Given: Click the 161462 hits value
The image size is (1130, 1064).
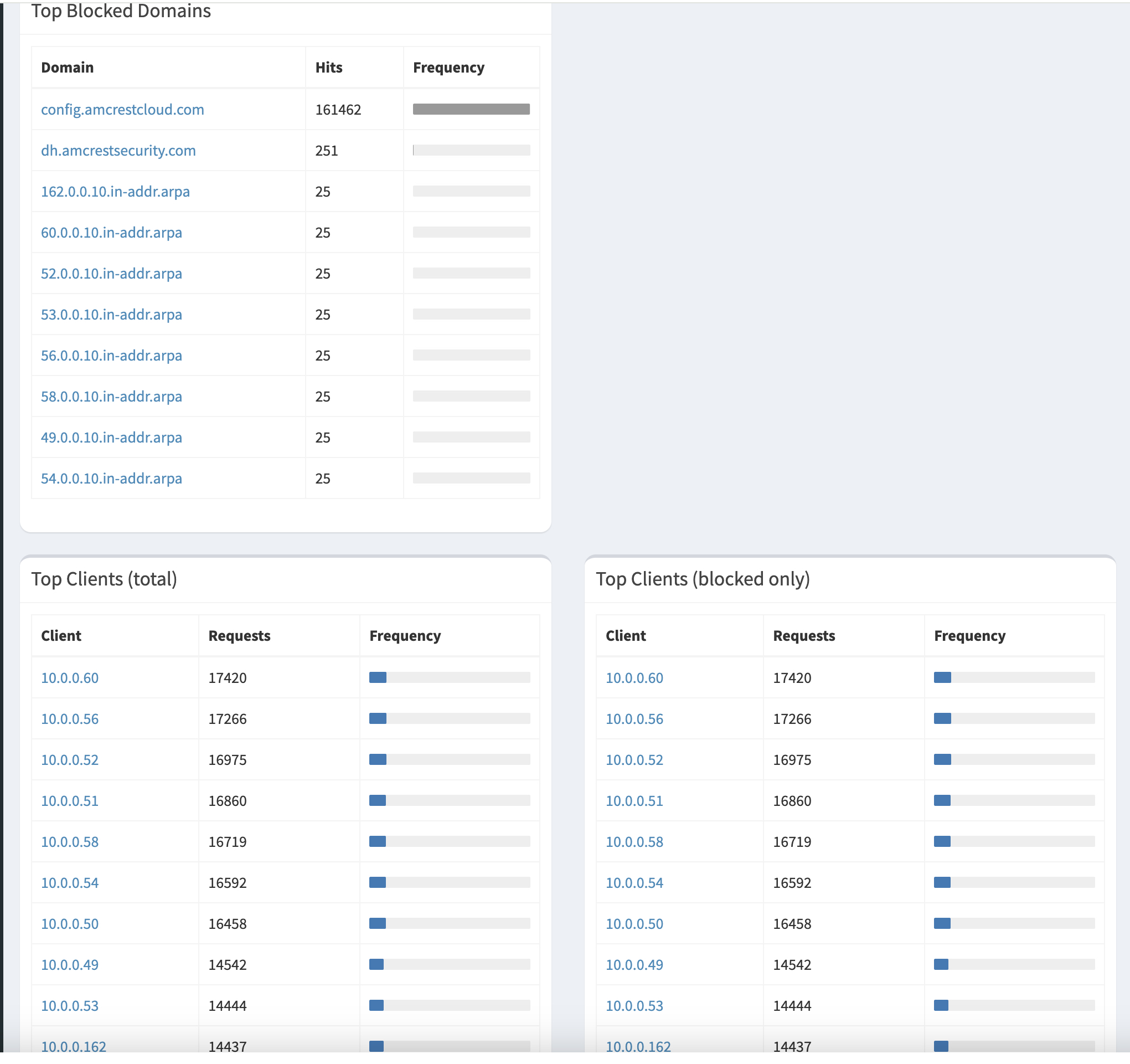Looking at the screenshot, I should click(x=338, y=109).
